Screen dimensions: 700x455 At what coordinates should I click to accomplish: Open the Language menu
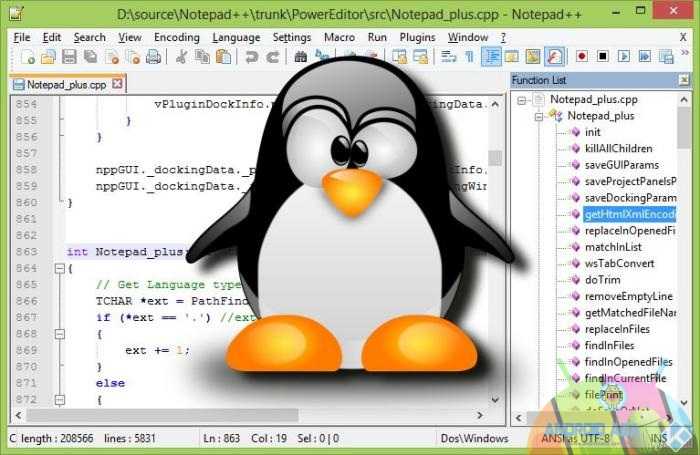pos(236,38)
